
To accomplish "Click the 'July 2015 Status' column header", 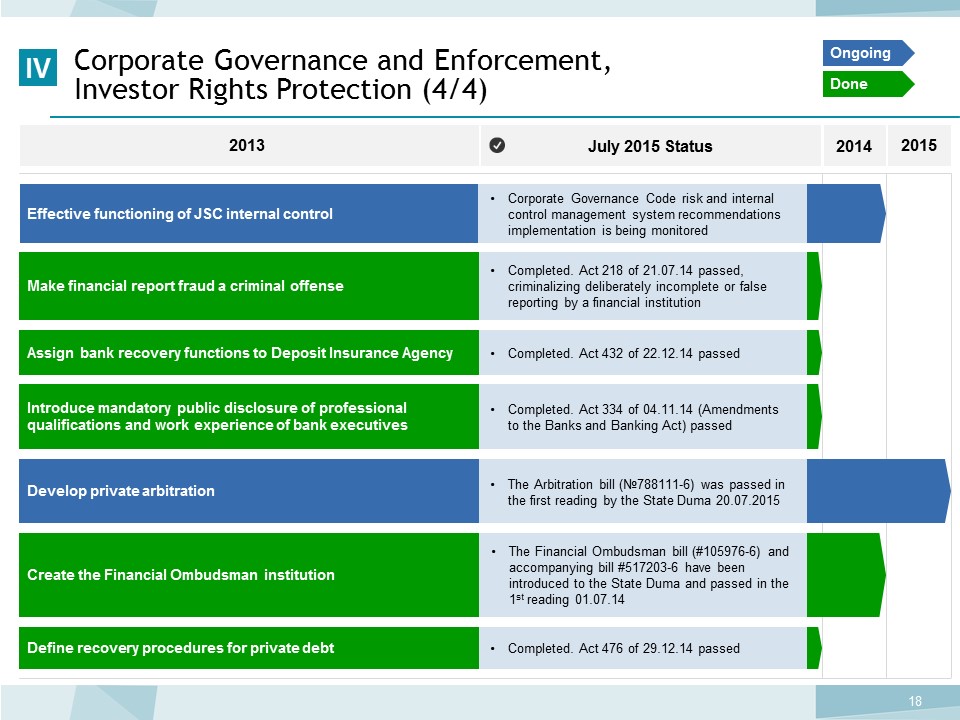I will [650, 146].
